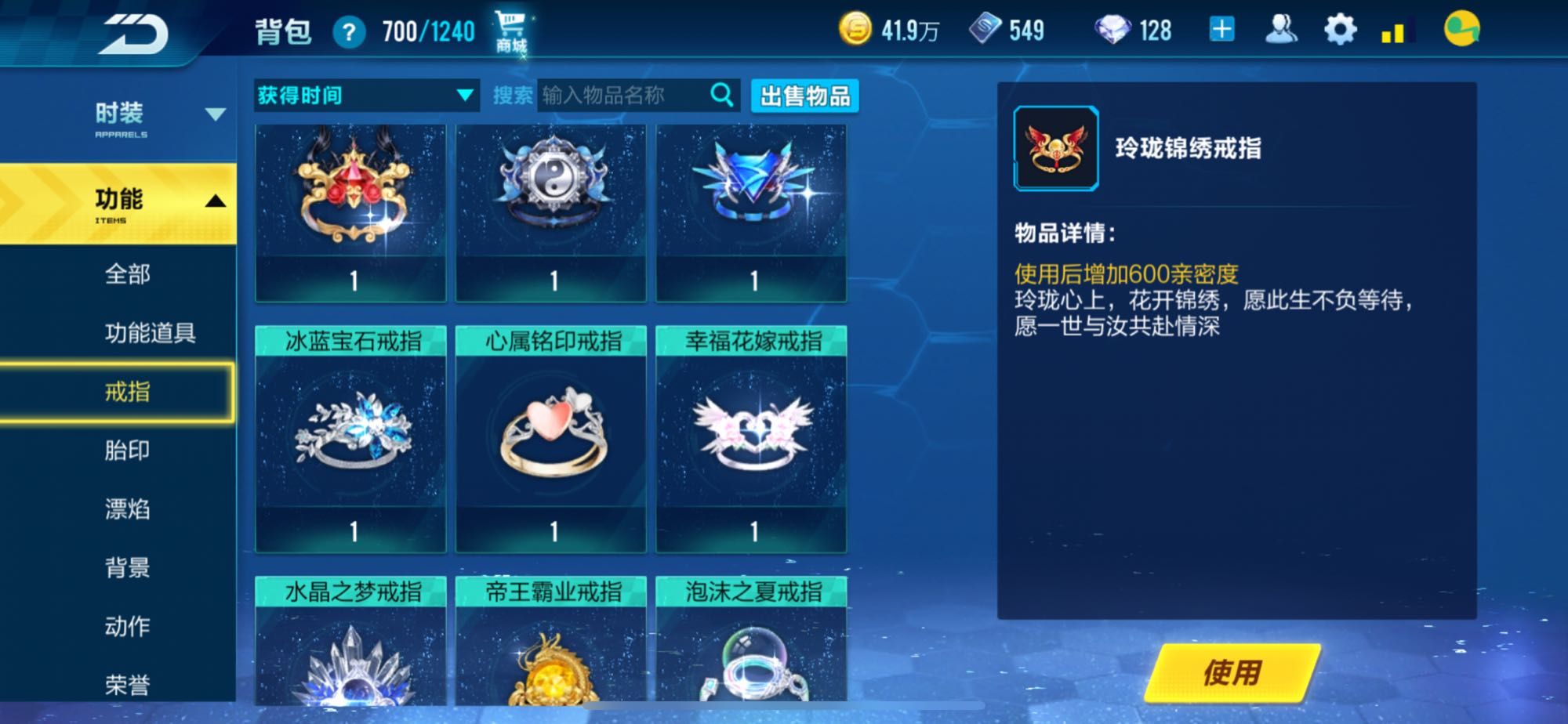The image size is (1568, 724).
Task: Select the 功能道具 subcategory
Action: (150, 333)
